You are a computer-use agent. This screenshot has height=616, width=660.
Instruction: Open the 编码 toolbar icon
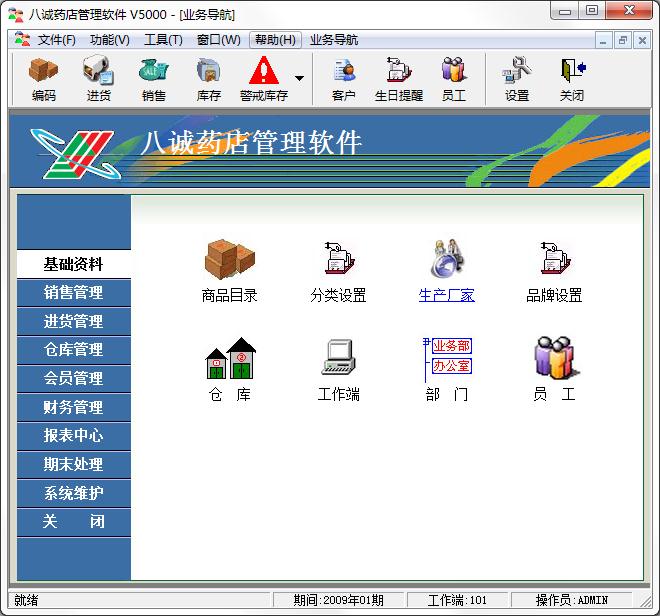tap(43, 79)
